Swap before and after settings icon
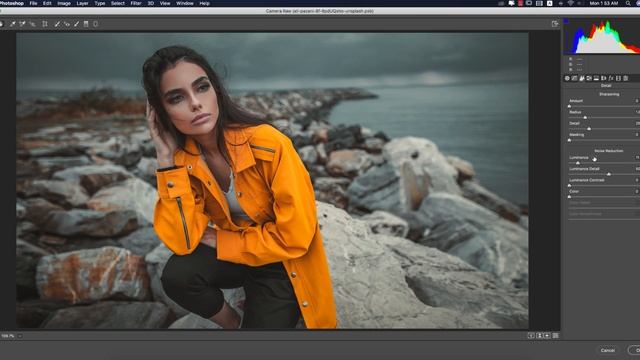Viewport: 640px width, 360px height. click(x=539, y=336)
